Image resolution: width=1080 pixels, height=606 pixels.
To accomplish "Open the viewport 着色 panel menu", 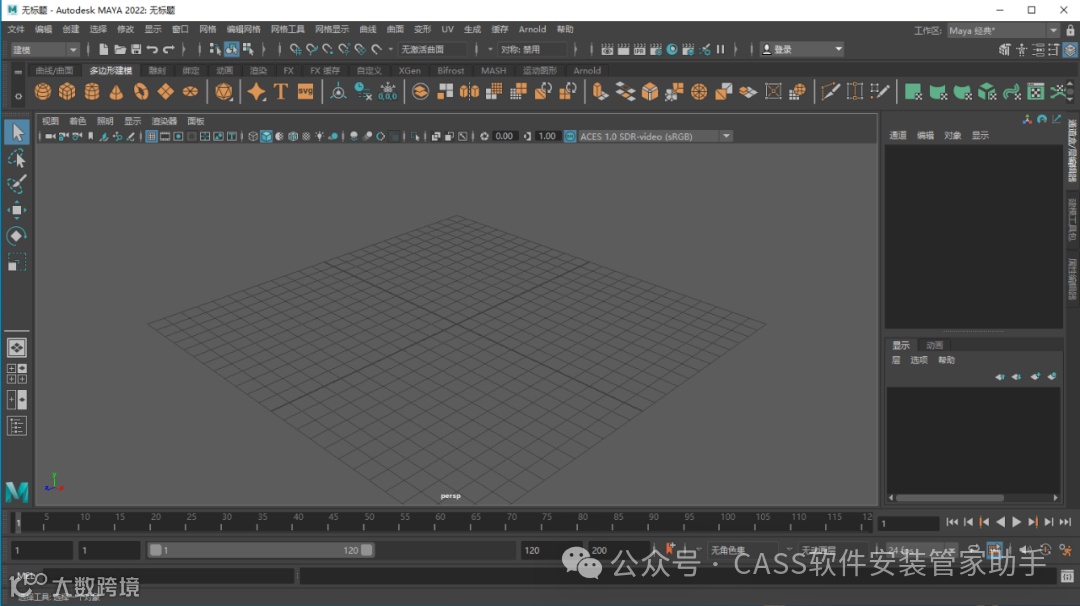I will pyautogui.click(x=78, y=121).
